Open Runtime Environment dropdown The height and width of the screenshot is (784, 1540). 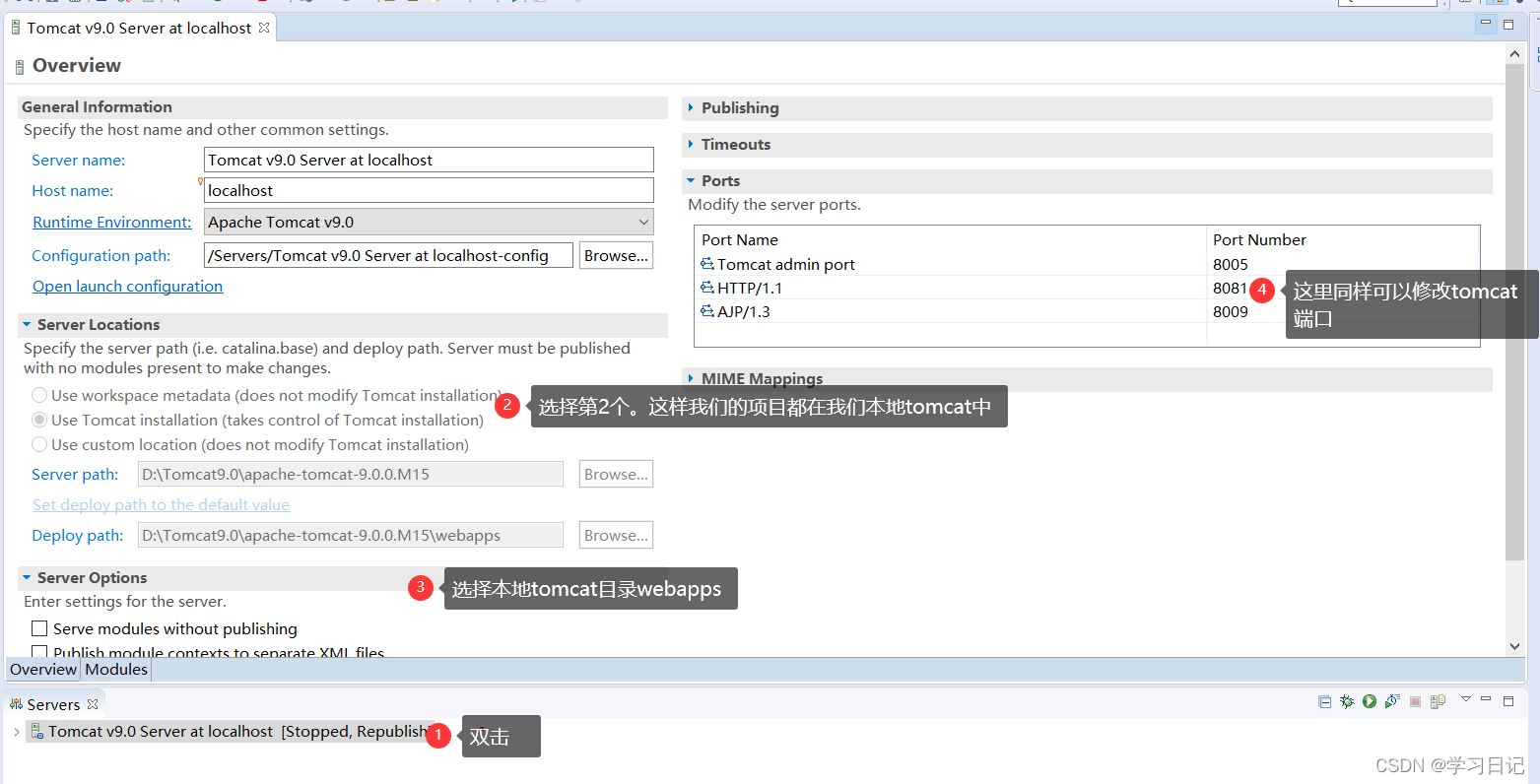click(x=429, y=222)
